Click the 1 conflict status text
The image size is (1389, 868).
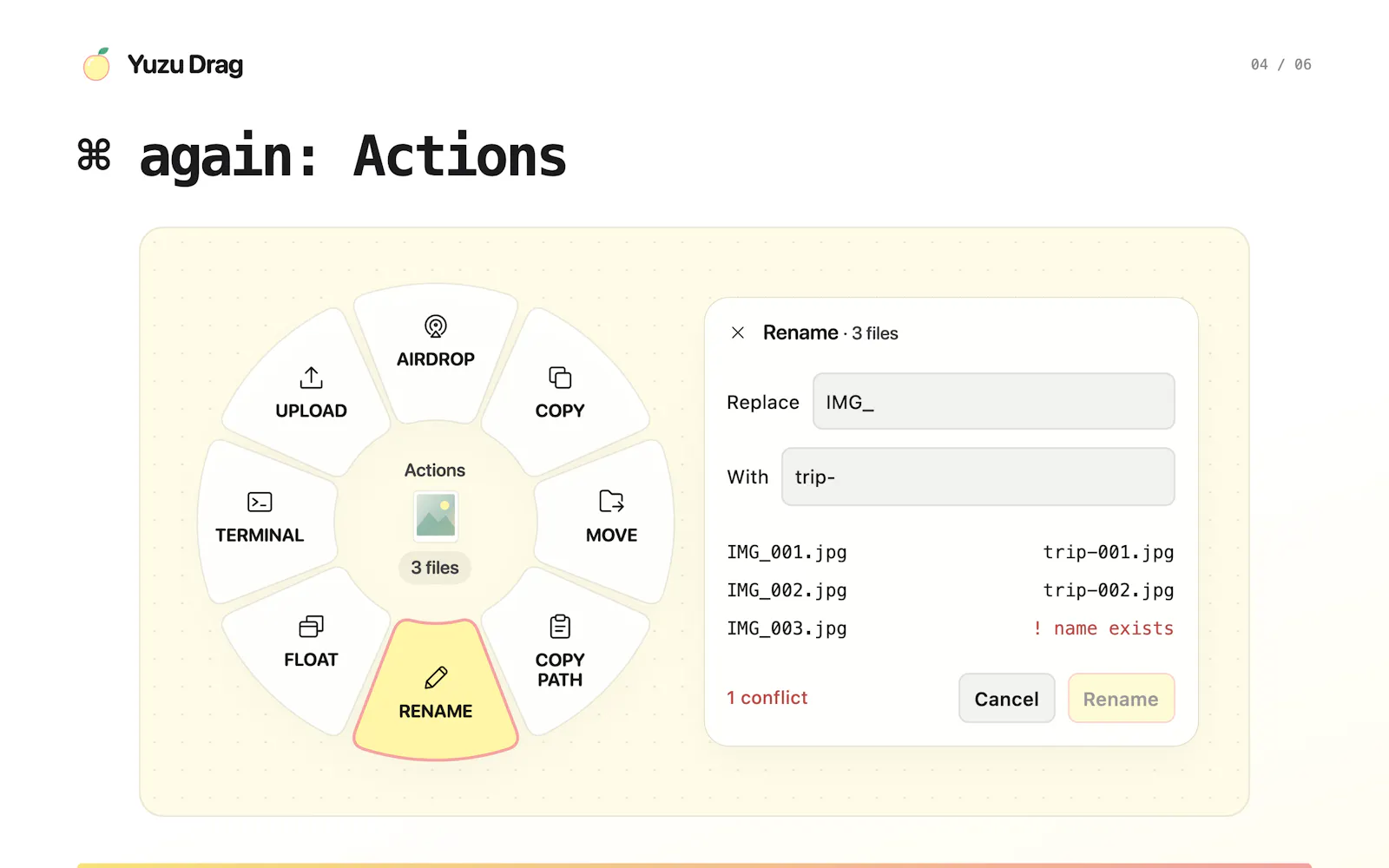[767, 698]
